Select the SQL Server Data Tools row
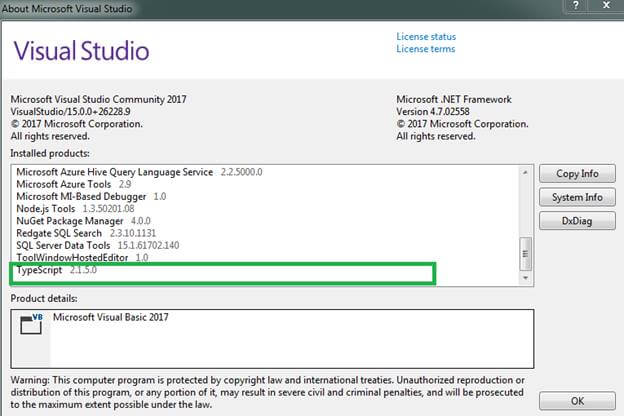 [98, 246]
